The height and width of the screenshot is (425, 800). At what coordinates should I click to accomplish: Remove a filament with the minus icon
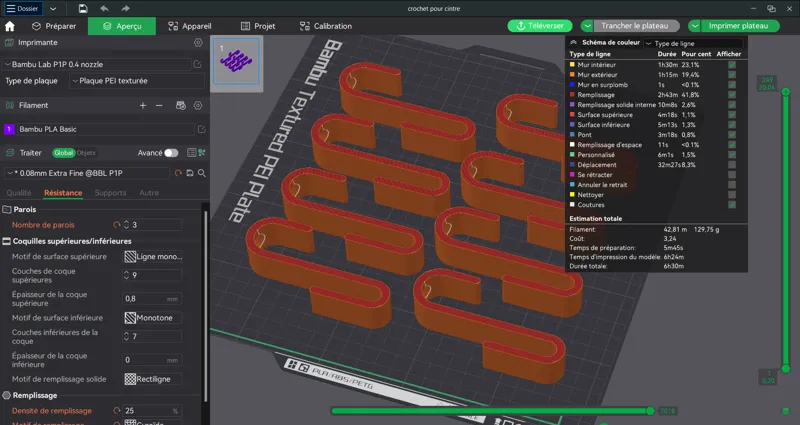(x=159, y=105)
